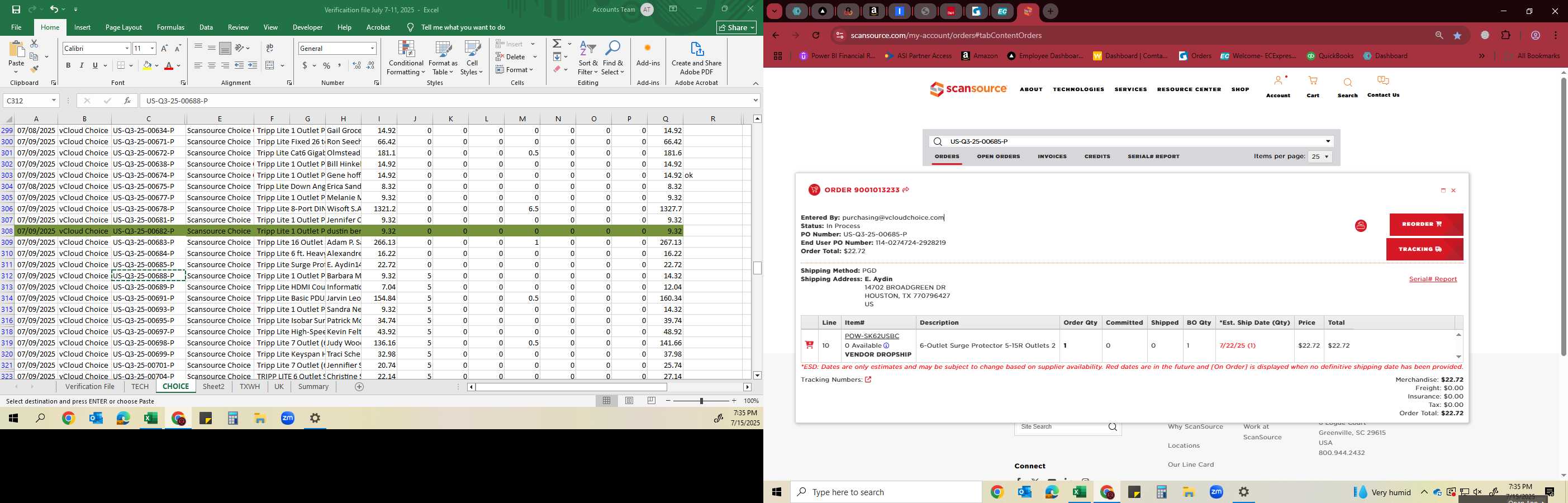Click Share button in Excel
The image size is (1568, 503).
(737, 27)
